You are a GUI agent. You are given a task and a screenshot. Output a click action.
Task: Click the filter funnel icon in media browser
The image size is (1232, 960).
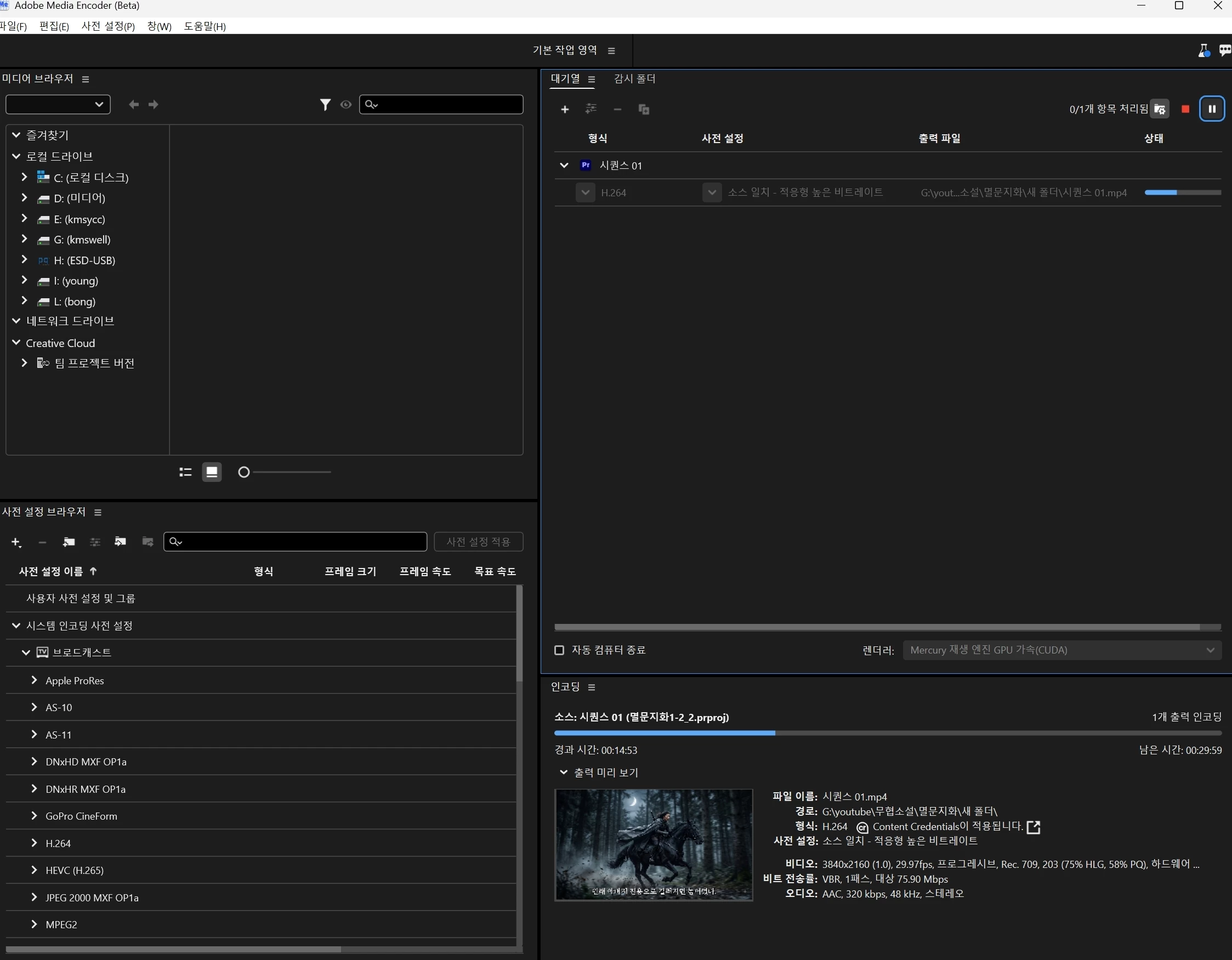(x=325, y=105)
